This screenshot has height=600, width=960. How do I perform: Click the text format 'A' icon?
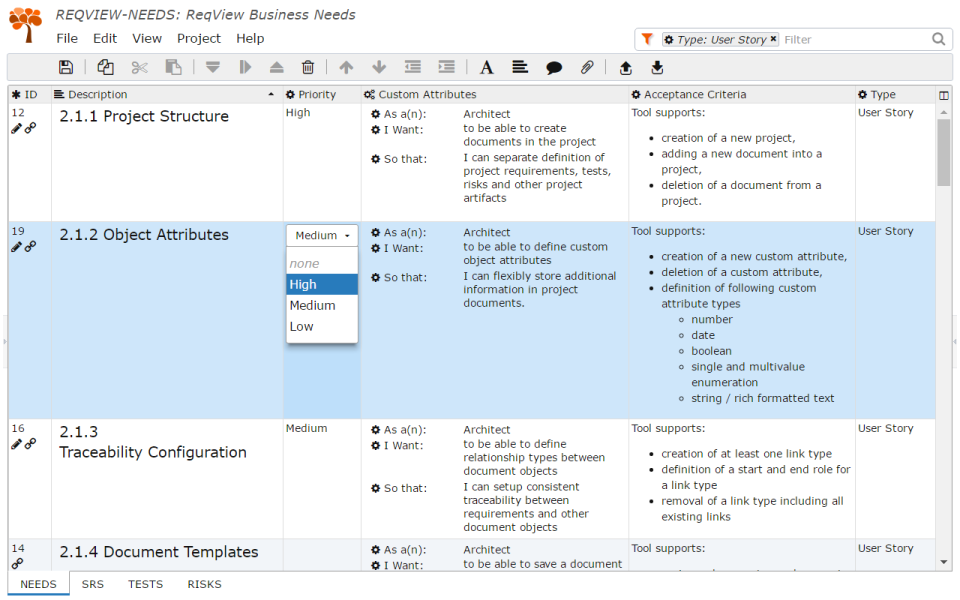(487, 67)
